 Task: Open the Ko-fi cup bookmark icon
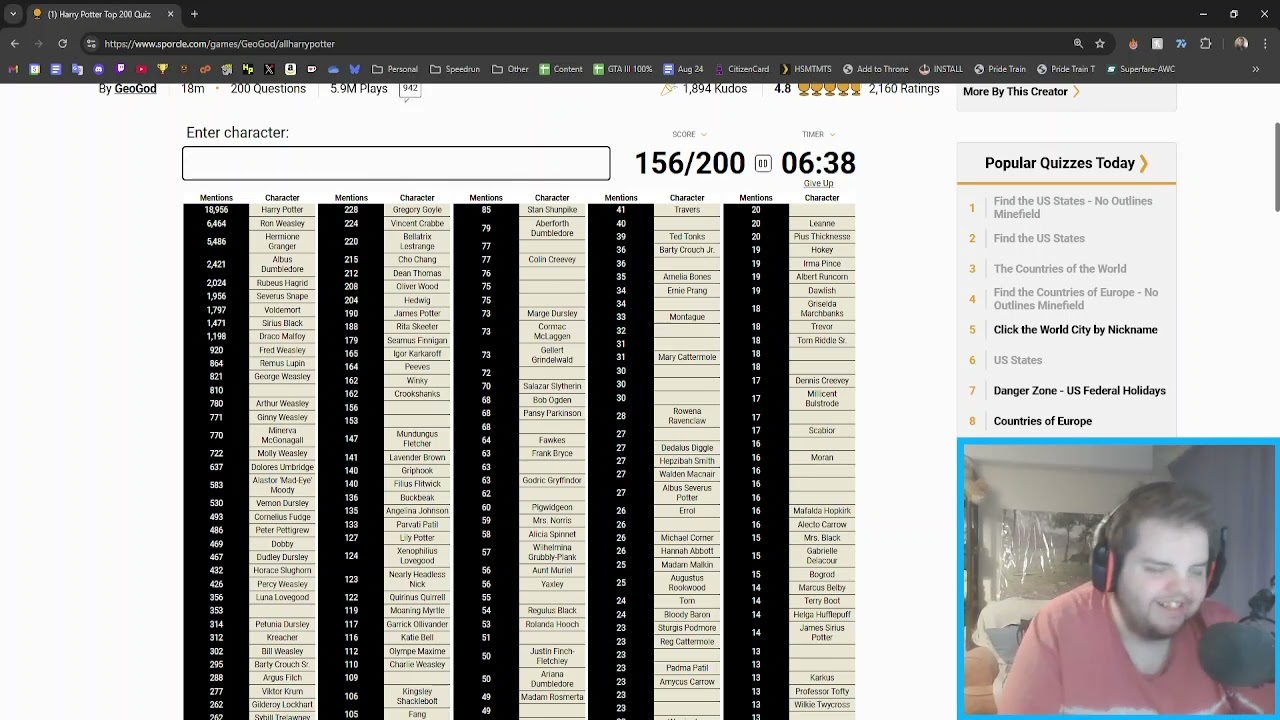[x=311, y=69]
